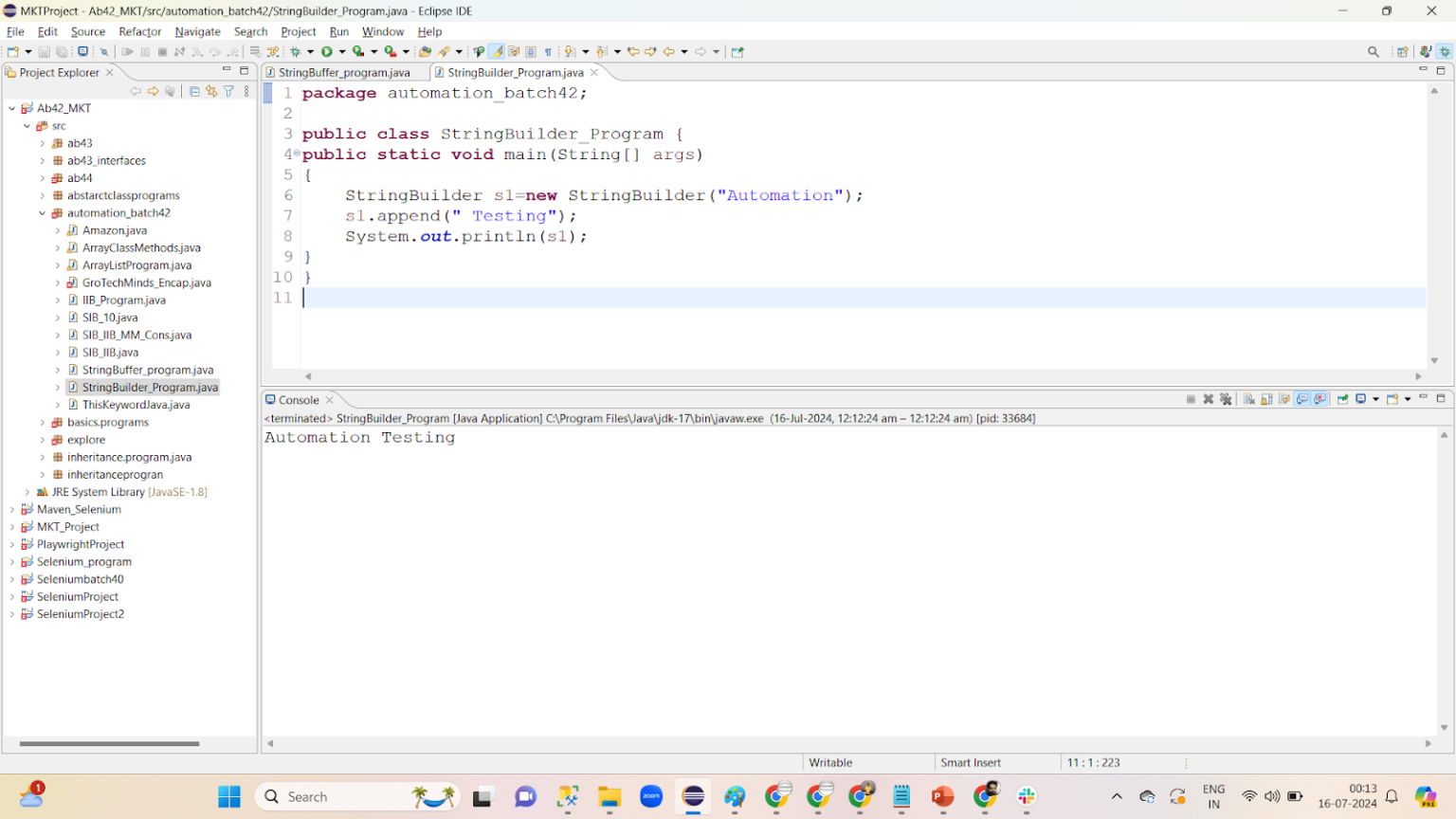The width and height of the screenshot is (1456, 819).
Task: Toggle Show Console When Standard Out Changes
Action: 1302,399
